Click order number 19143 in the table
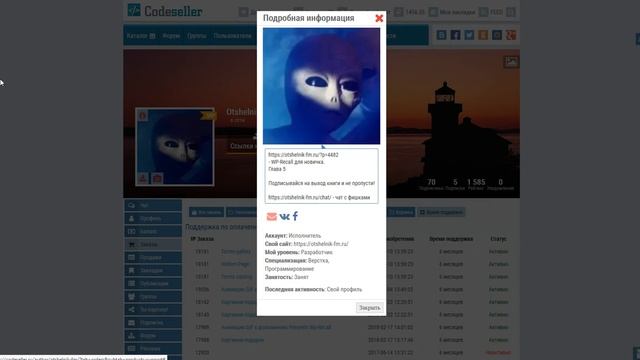Image resolution: width=640 pixels, height=360 pixels. coord(202,315)
